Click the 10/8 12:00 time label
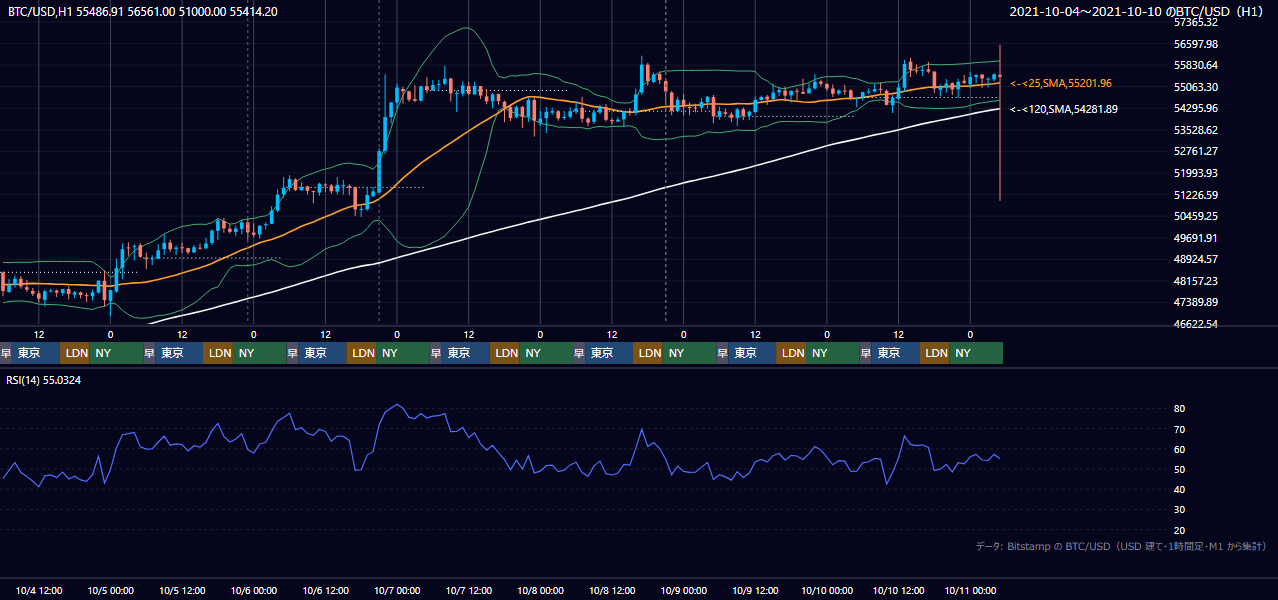Image resolution: width=1278 pixels, height=600 pixels. pos(613,591)
